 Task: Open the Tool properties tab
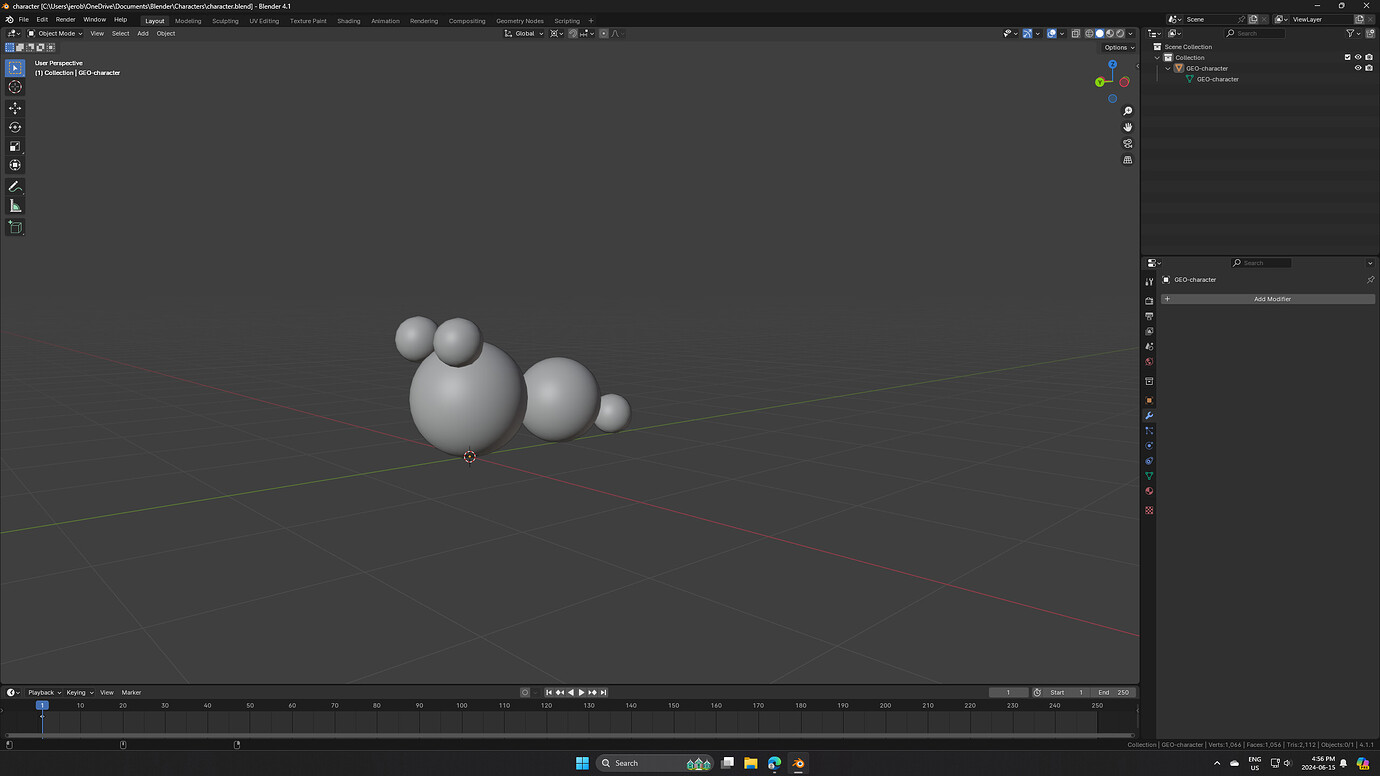(x=1149, y=282)
